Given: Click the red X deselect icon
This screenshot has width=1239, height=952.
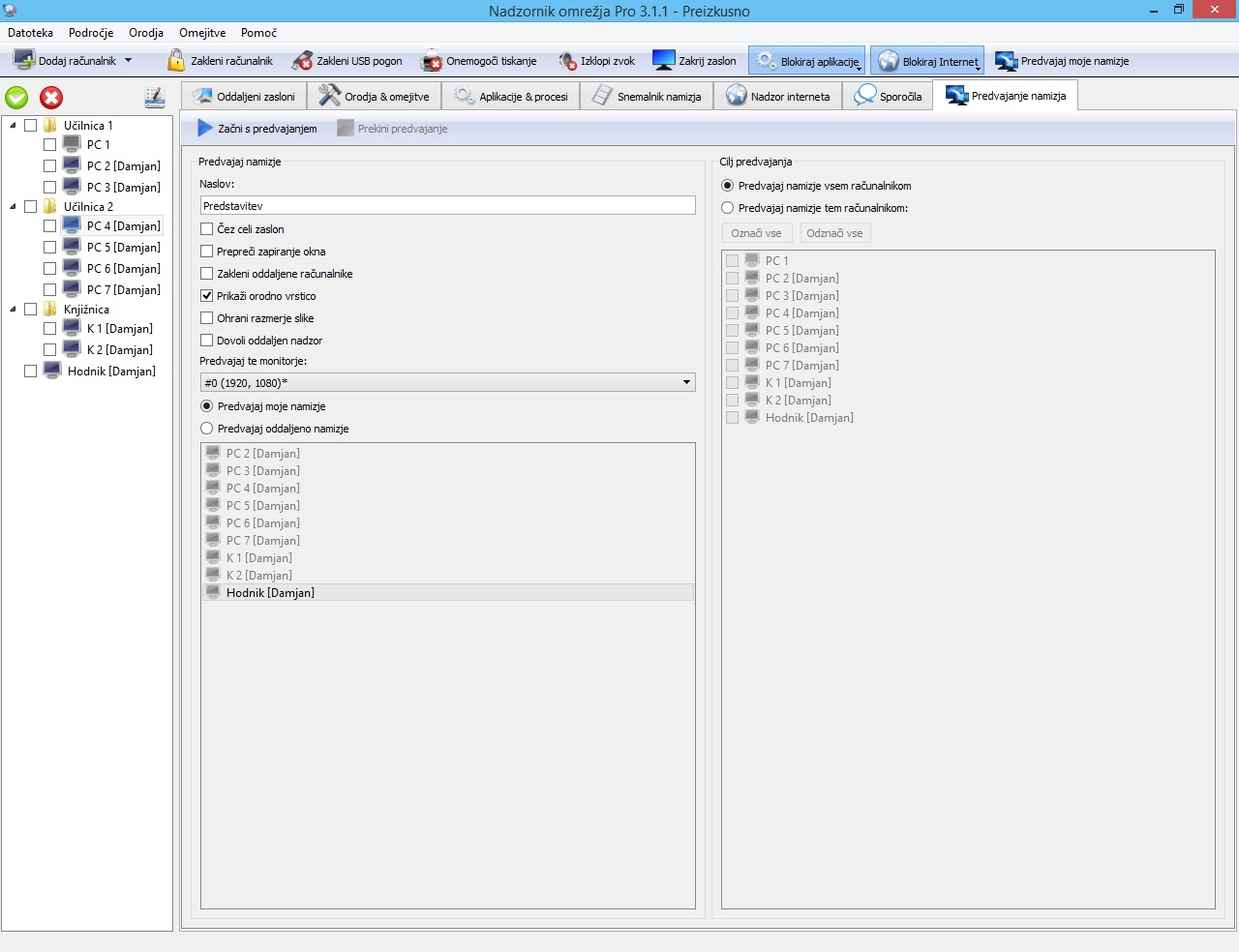Looking at the screenshot, I should tap(51, 98).
